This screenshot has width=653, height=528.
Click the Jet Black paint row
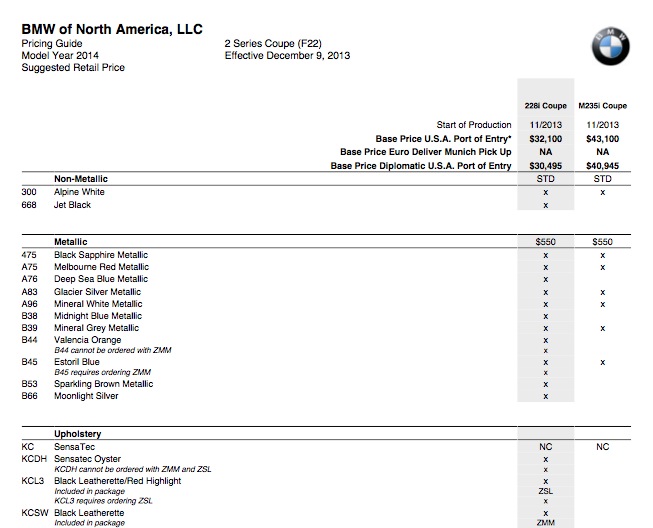(72, 205)
